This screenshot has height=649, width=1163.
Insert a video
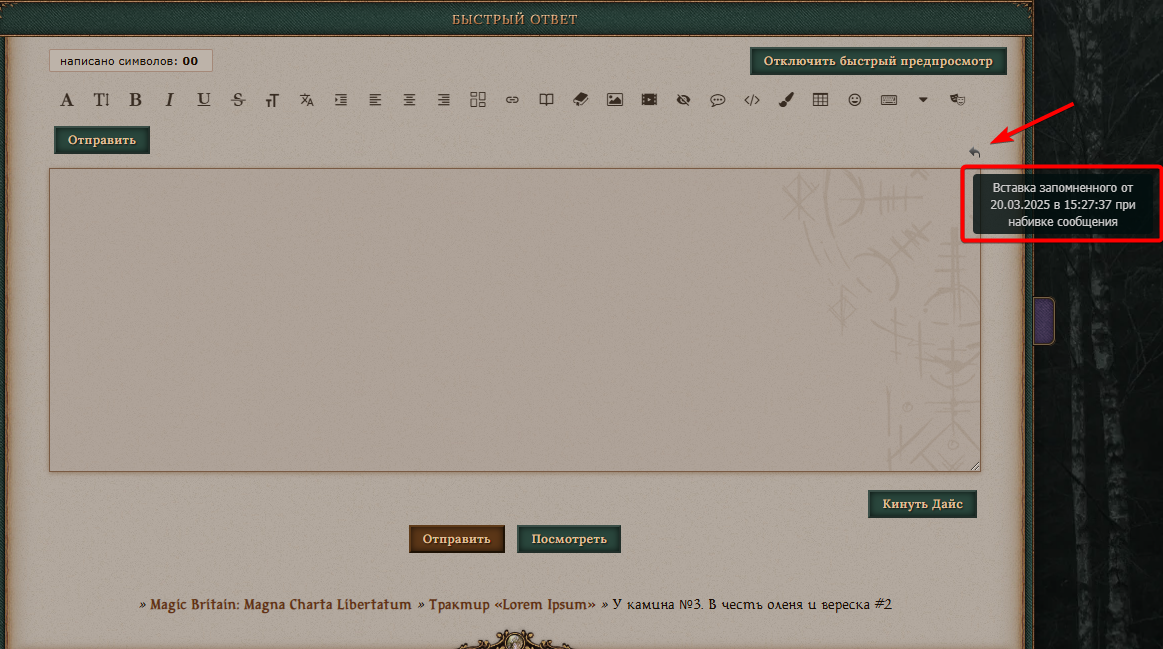click(x=649, y=100)
